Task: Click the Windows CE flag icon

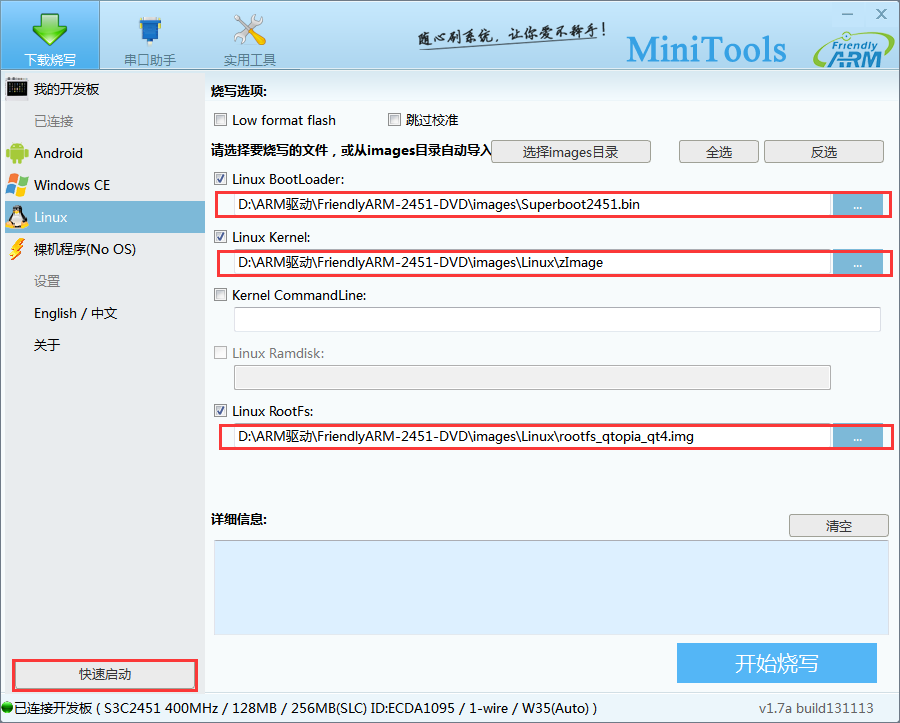Action: [x=17, y=185]
